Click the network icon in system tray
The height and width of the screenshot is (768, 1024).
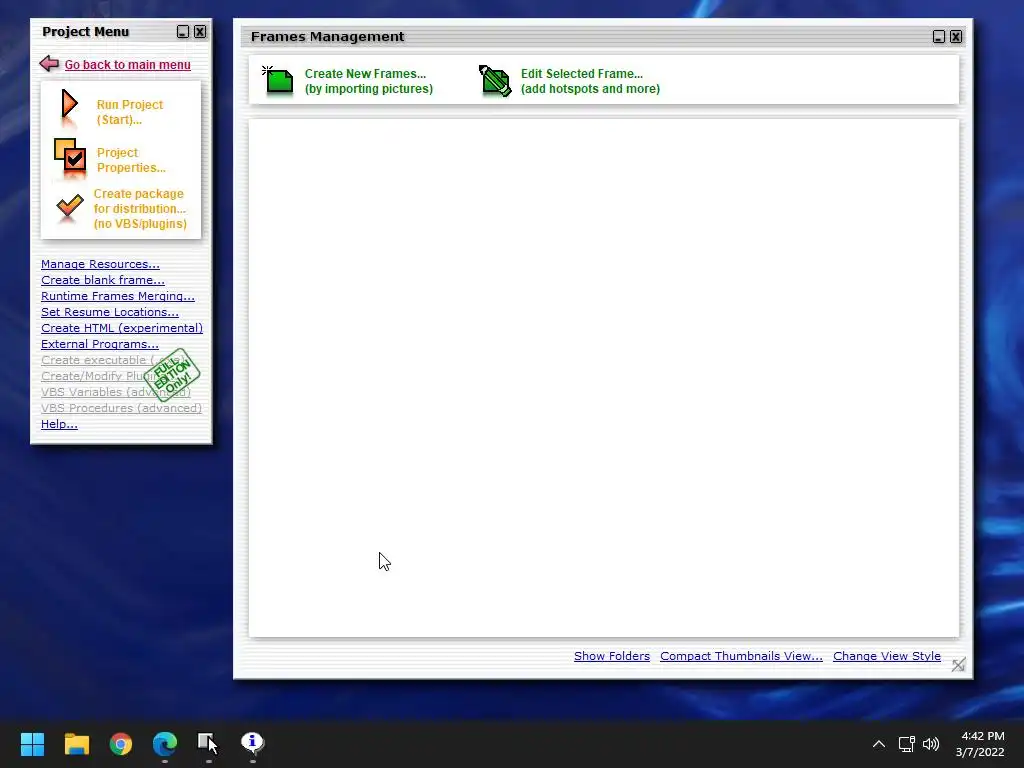pyautogui.click(x=906, y=744)
